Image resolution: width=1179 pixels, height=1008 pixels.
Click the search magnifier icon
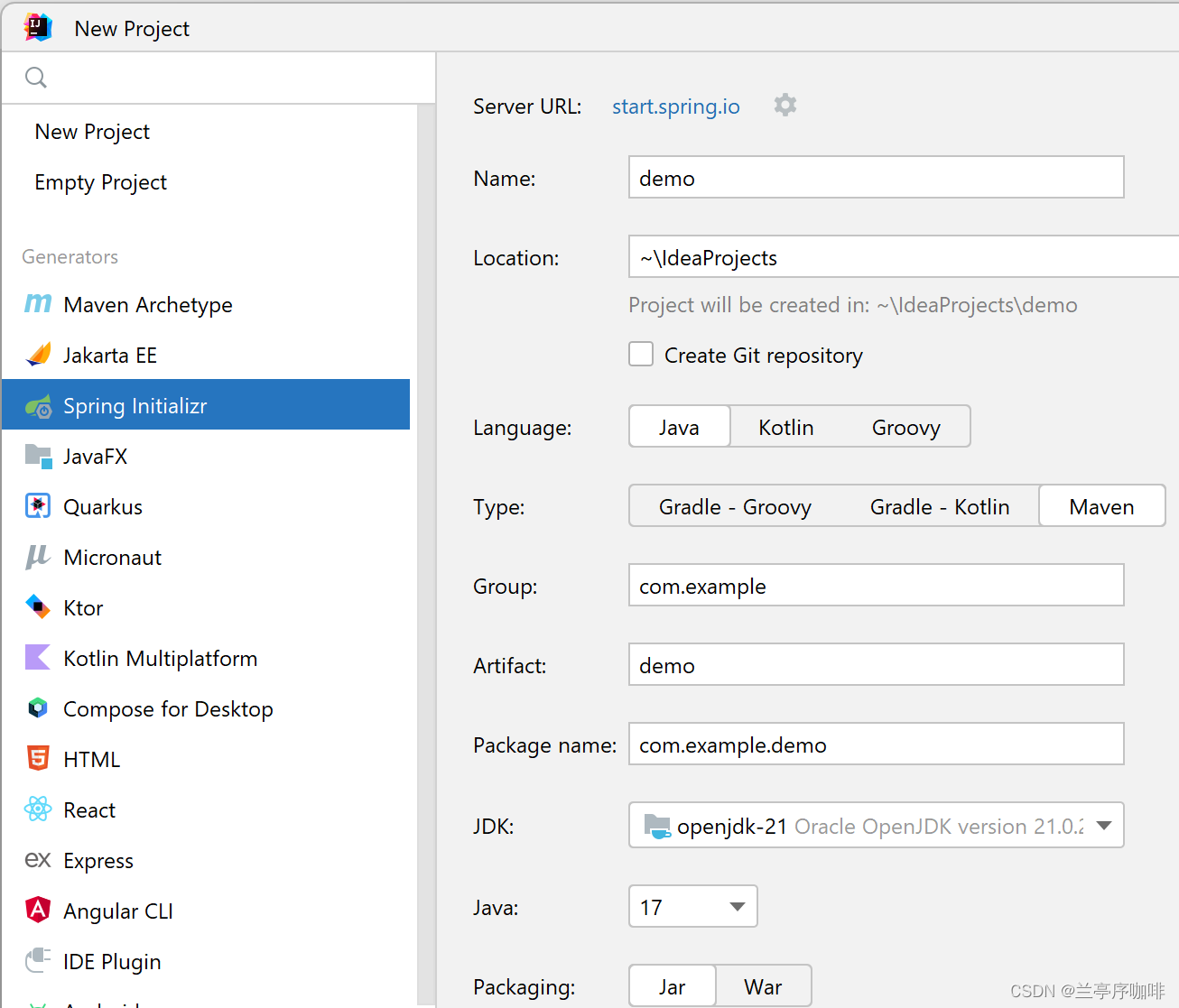click(x=36, y=78)
